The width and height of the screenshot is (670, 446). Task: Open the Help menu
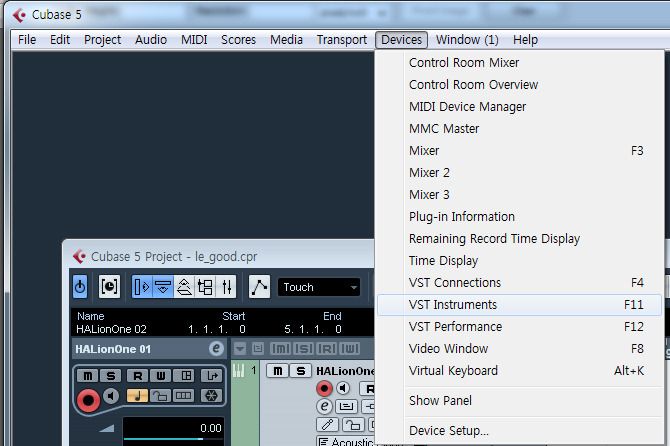pos(525,40)
